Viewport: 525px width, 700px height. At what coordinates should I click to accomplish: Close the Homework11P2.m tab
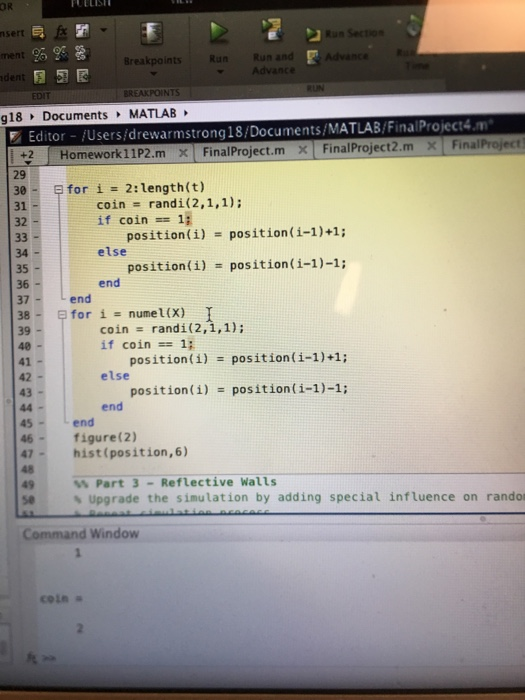pyautogui.click(x=183, y=153)
